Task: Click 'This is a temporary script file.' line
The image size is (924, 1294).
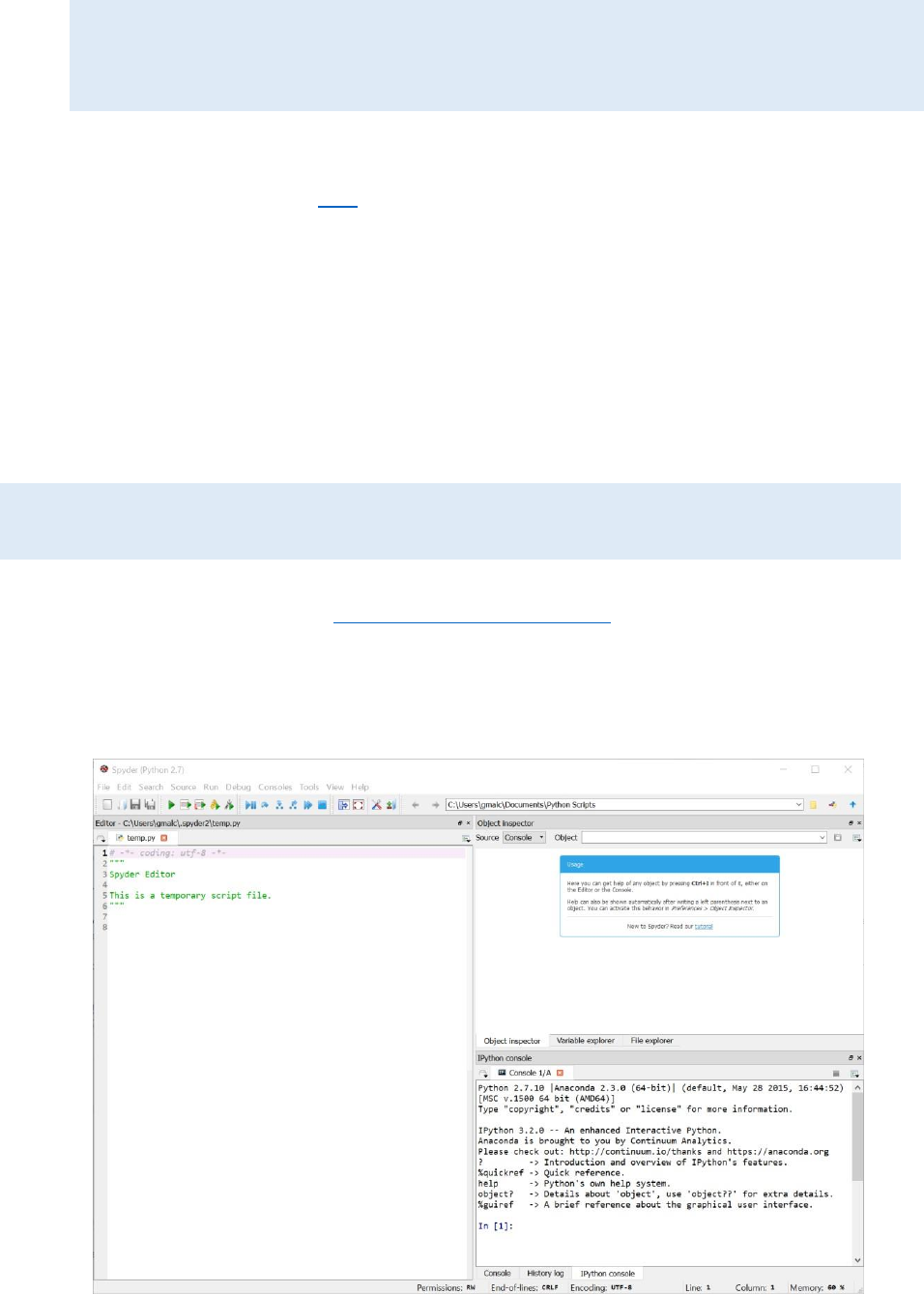Action: [190, 896]
